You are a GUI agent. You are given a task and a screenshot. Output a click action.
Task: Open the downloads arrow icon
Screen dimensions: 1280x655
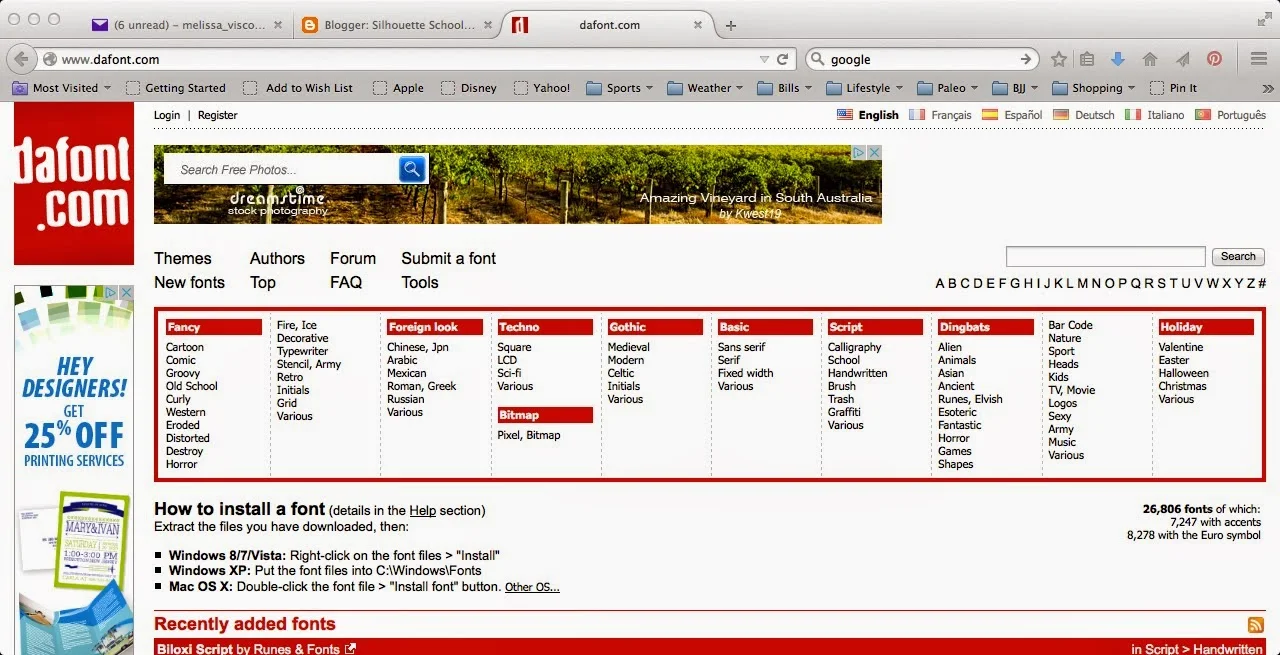pyautogui.click(x=1118, y=59)
